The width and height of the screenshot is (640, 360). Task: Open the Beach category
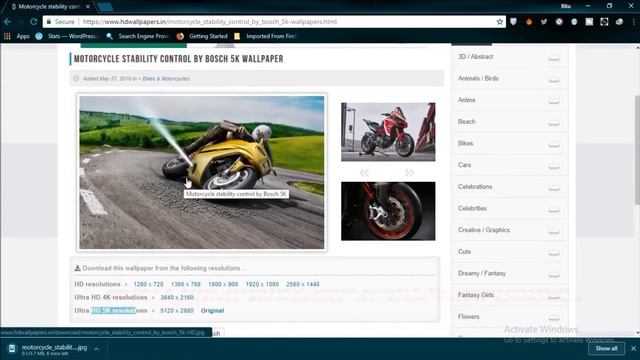(467, 122)
